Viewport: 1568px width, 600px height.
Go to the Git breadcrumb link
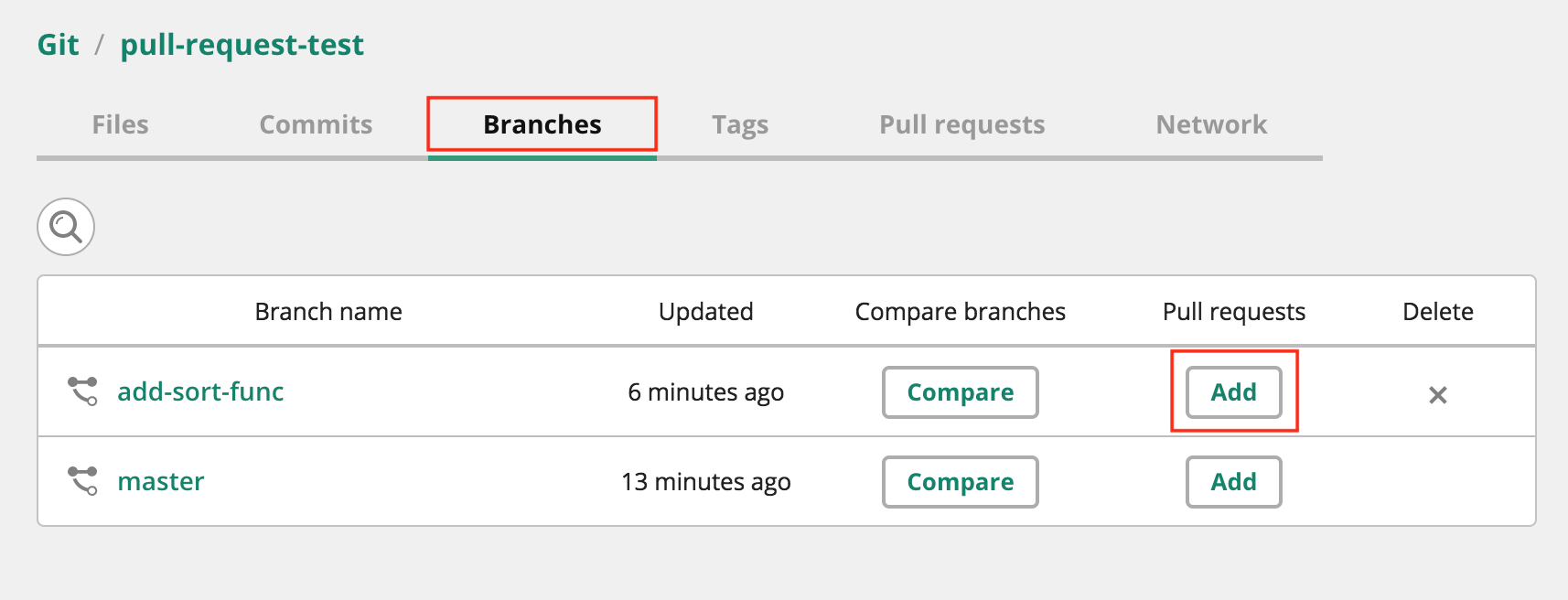[x=58, y=45]
